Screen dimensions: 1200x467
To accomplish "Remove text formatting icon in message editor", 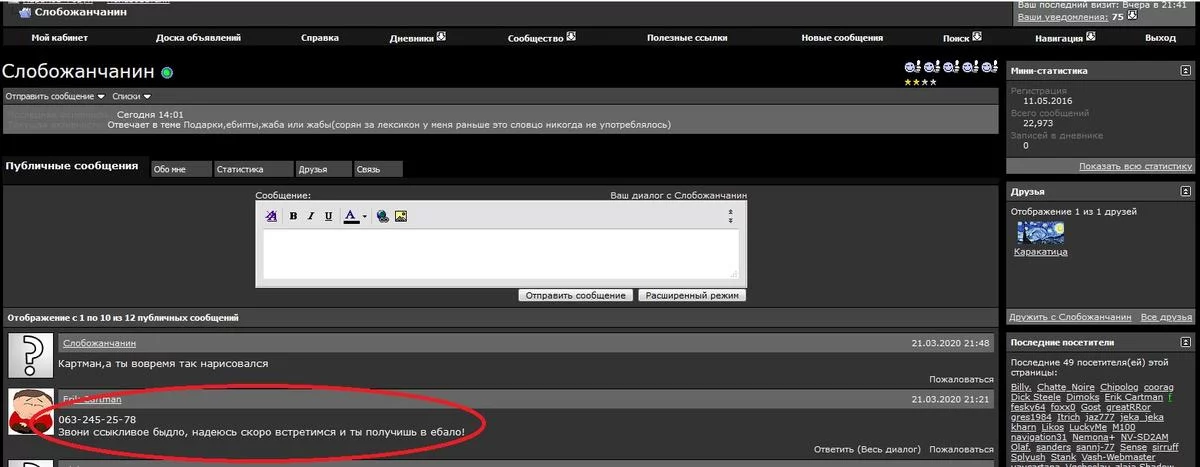I will [271, 216].
